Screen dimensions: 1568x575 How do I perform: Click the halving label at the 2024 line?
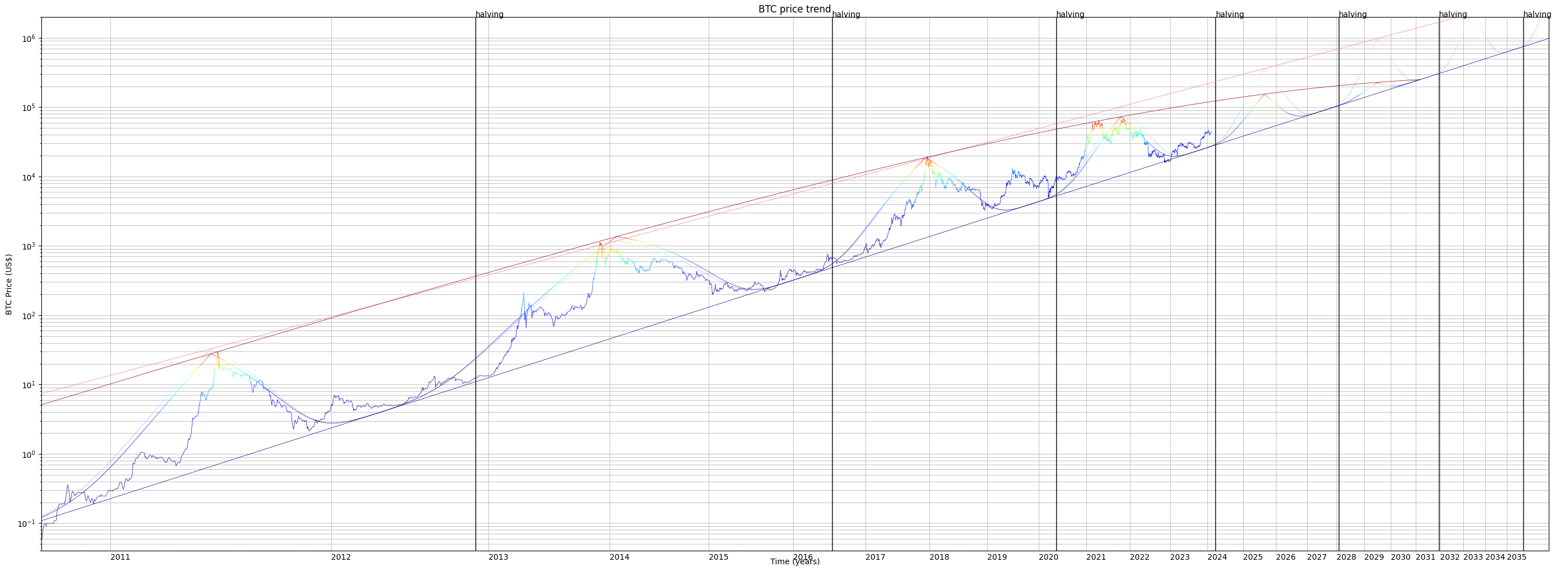click(x=1229, y=15)
